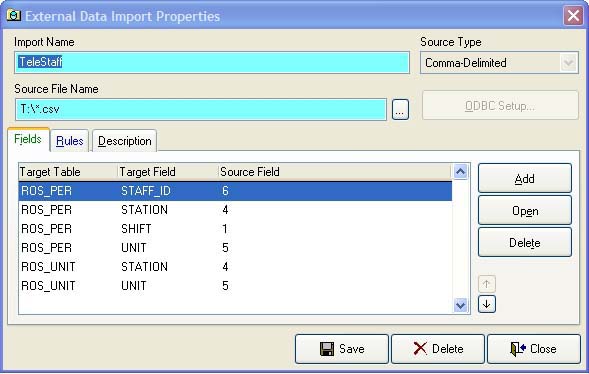Click the Import Name text field
The image size is (589, 374).
click(212, 62)
